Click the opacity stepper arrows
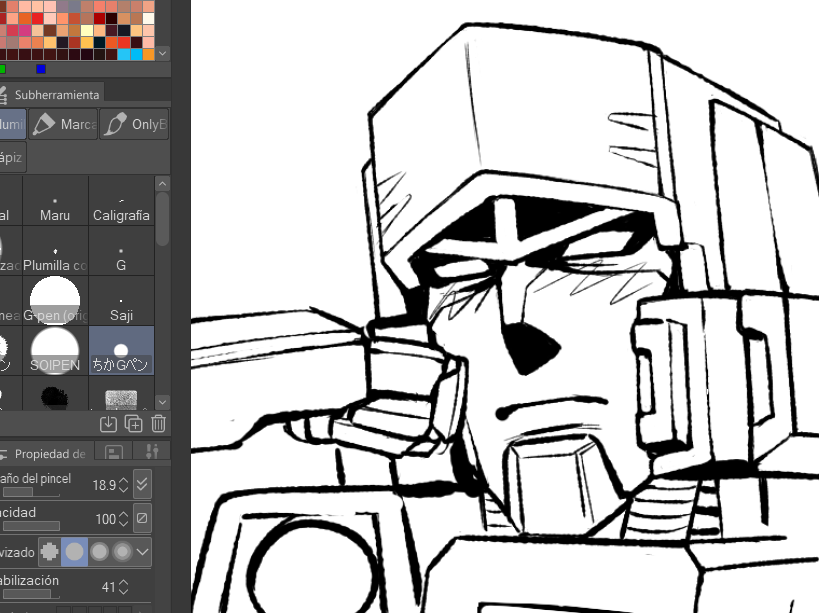 tap(123, 519)
